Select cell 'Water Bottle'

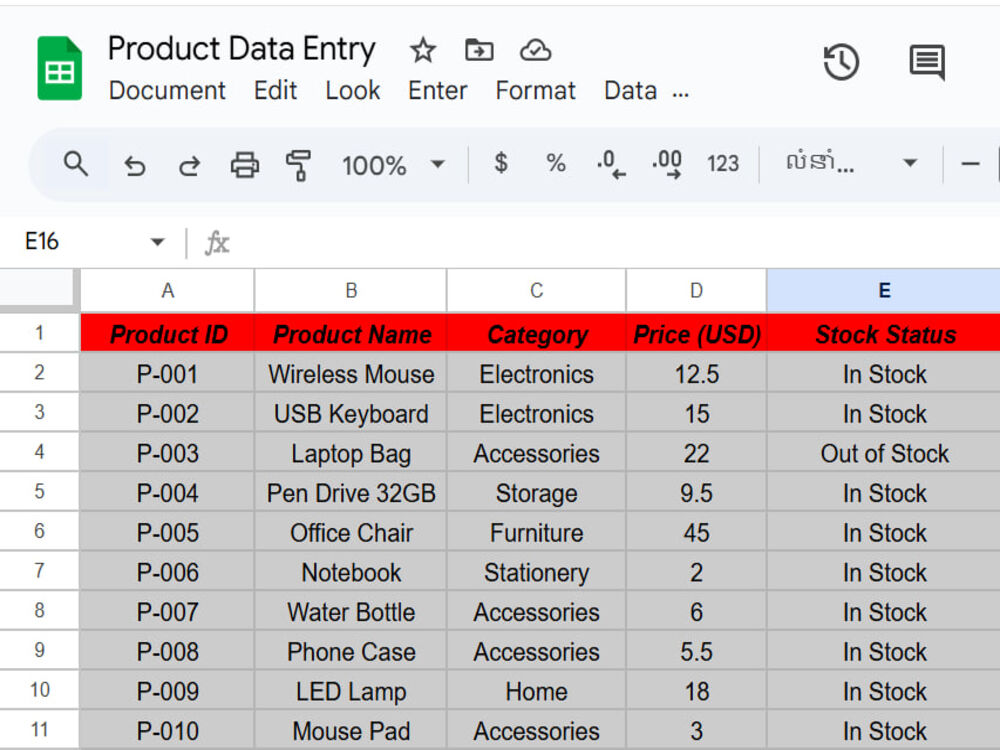click(351, 611)
